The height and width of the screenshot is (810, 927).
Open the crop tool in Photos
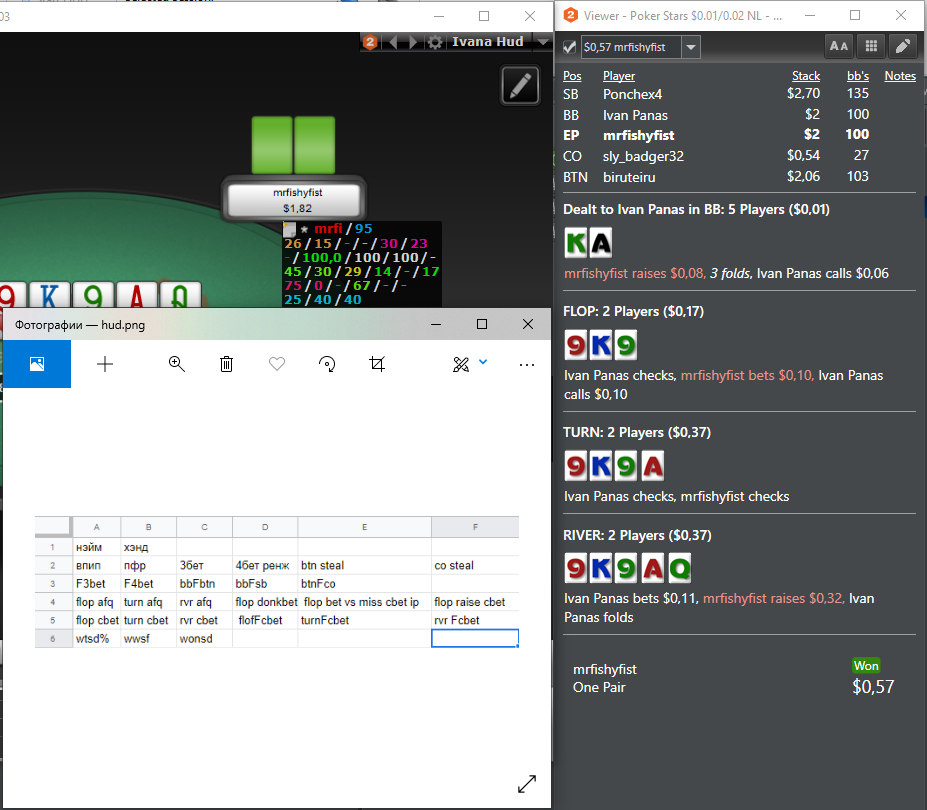(x=377, y=364)
